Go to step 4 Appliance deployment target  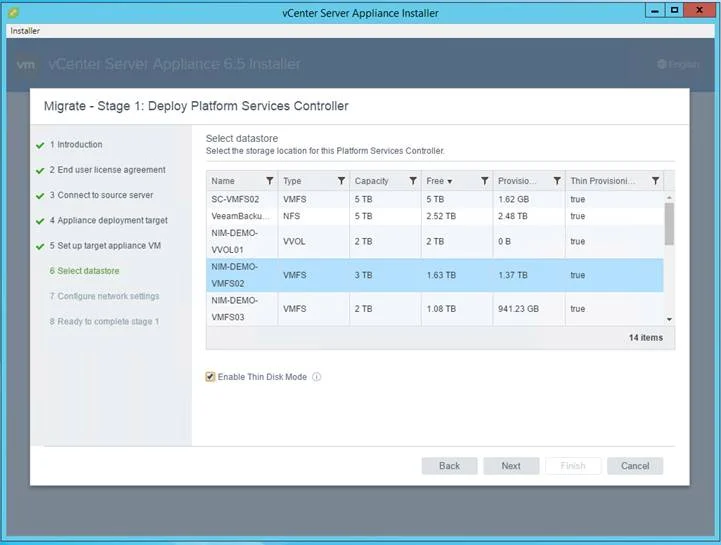point(109,220)
